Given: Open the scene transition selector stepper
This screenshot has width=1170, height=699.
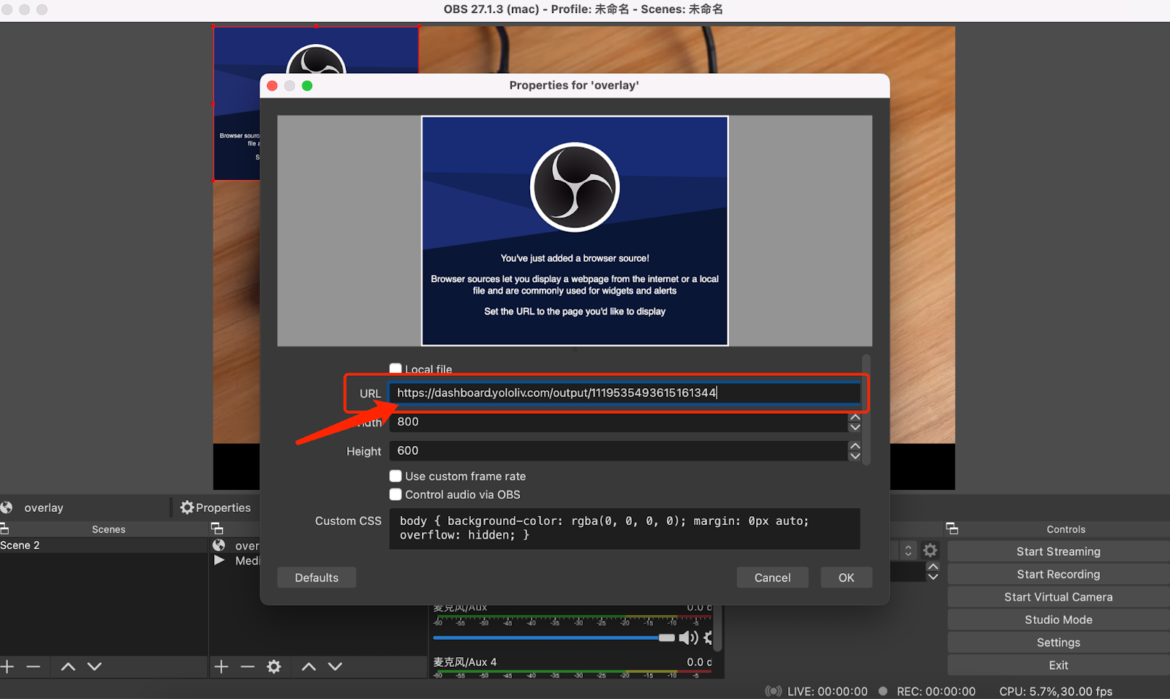Looking at the screenshot, I should pyautogui.click(x=907, y=550).
